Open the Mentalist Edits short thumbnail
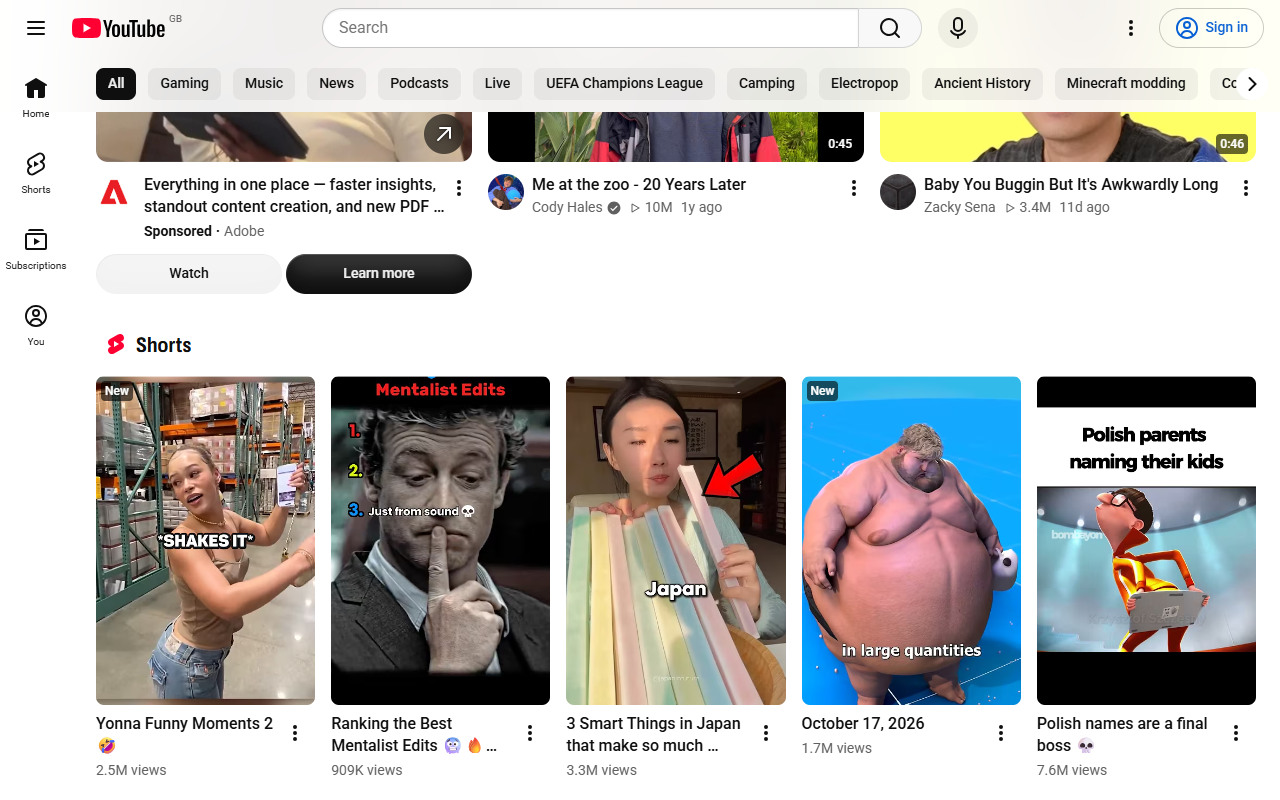Viewport: 1280px width, 800px height. tap(440, 541)
